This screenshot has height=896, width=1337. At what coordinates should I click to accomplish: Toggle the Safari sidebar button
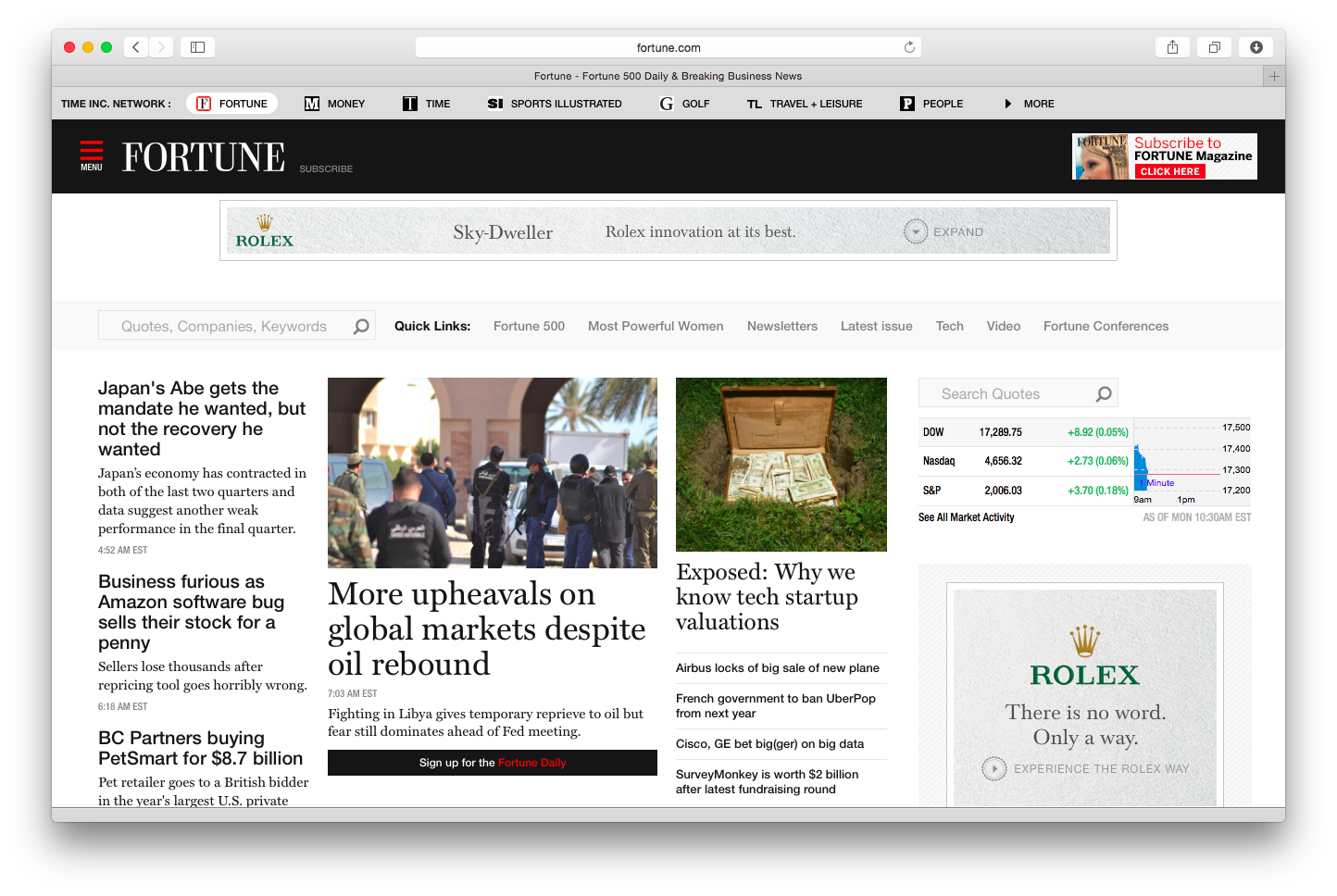pyautogui.click(x=197, y=47)
